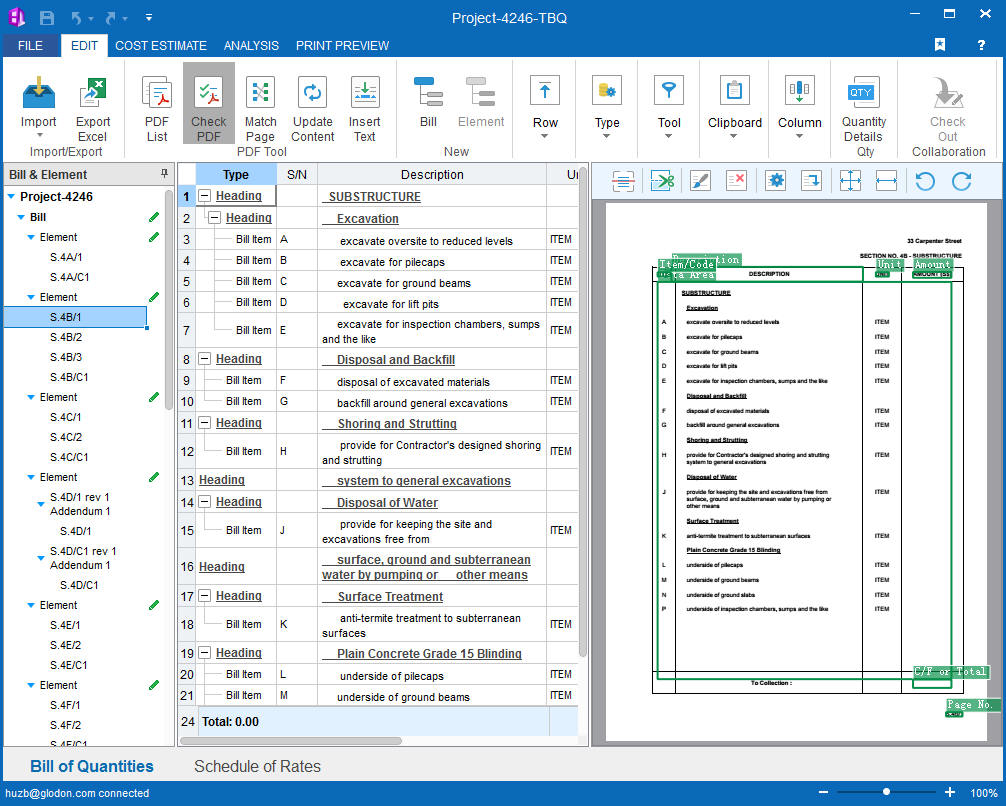Click the fit-to-width icon in PDF toolbar

click(886, 181)
